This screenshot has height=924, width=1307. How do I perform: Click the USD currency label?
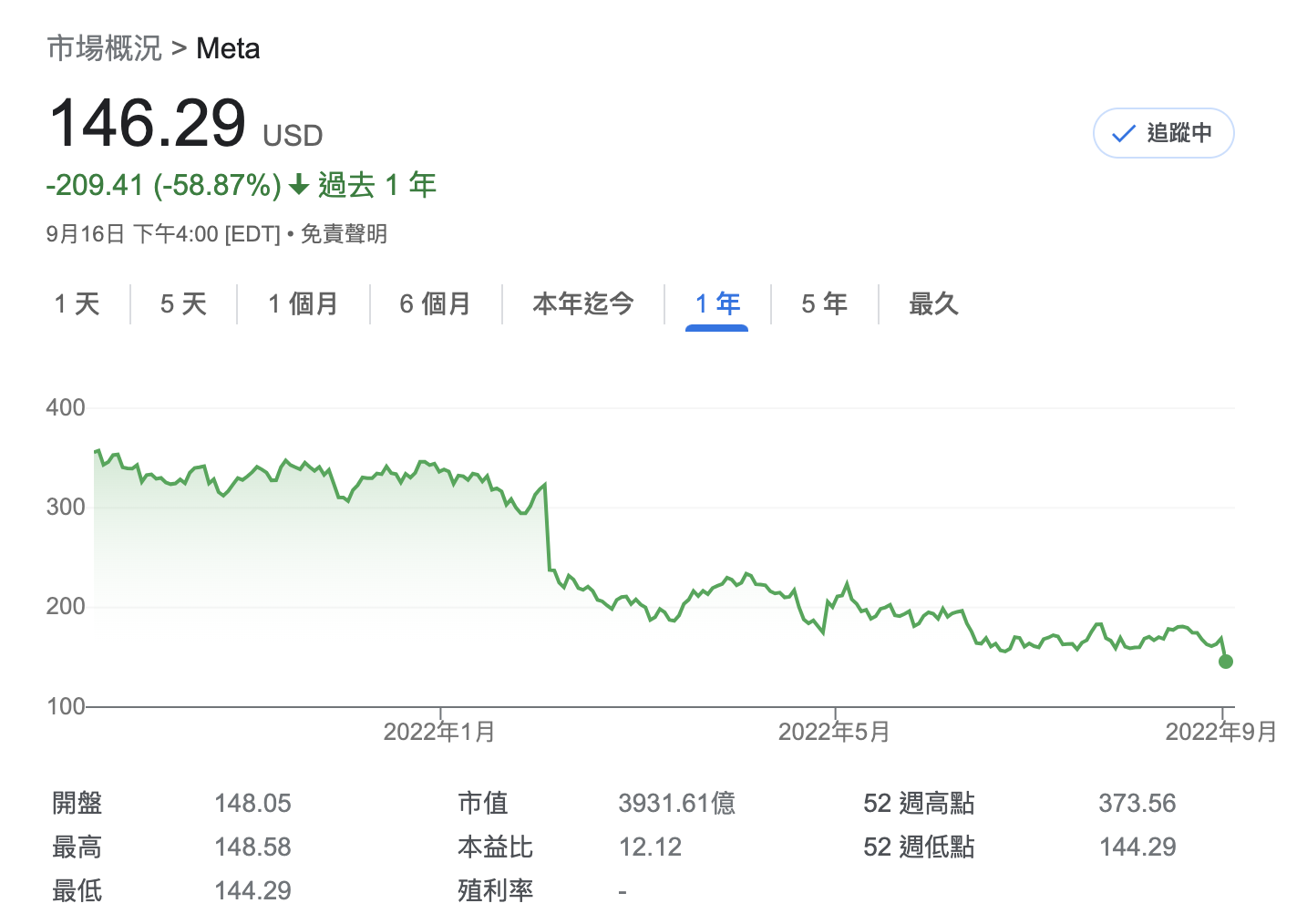[293, 136]
